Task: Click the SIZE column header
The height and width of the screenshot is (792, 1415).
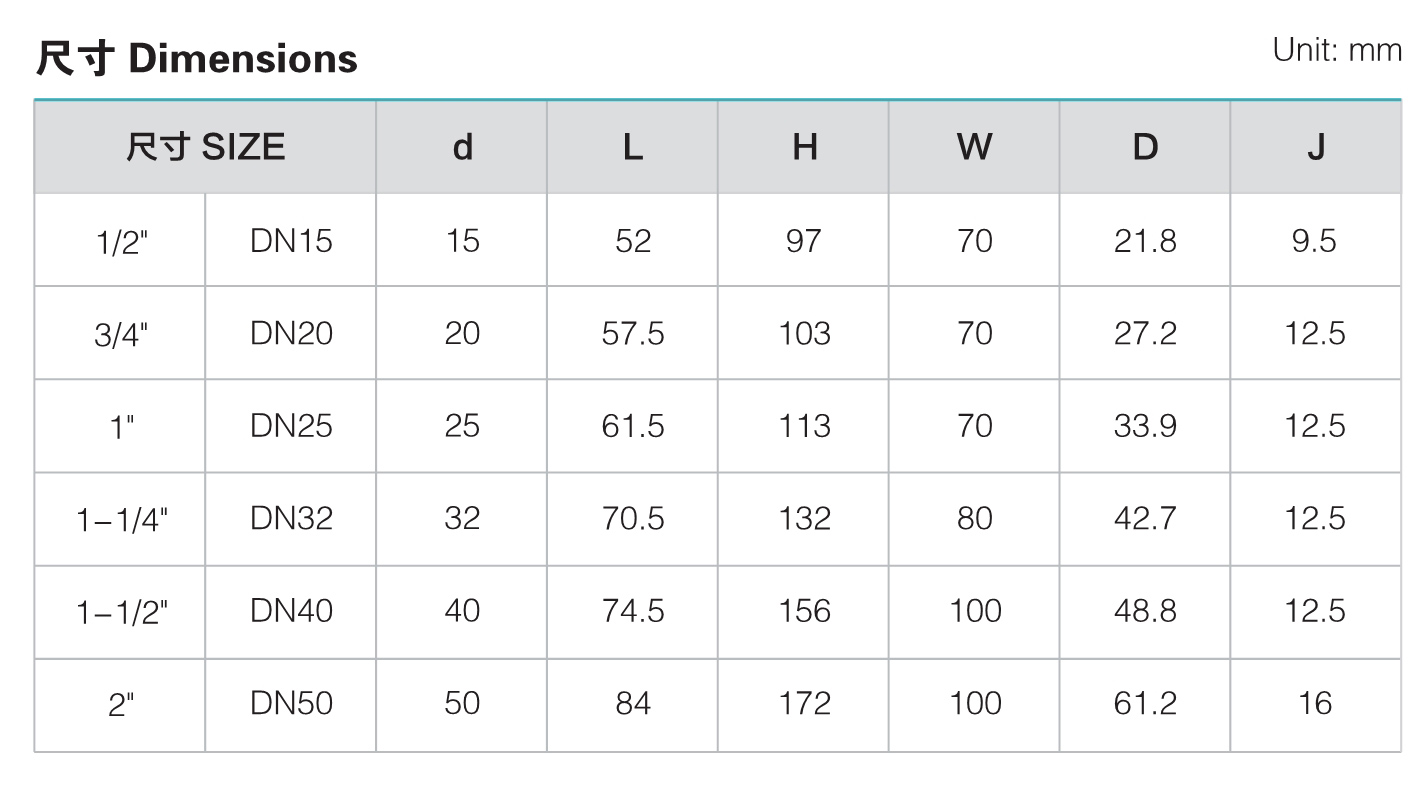Action: (x=205, y=147)
